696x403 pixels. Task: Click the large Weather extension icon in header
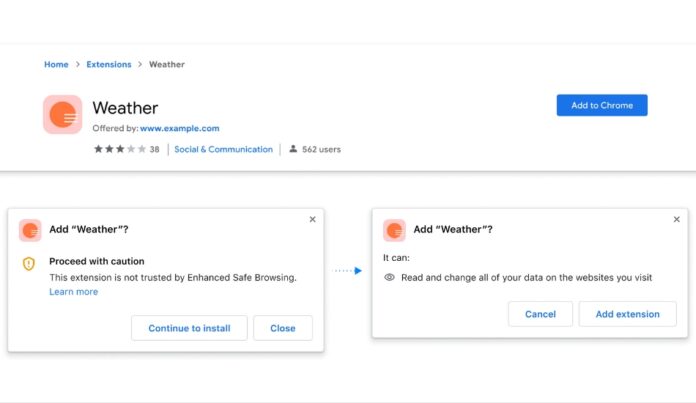63,115
